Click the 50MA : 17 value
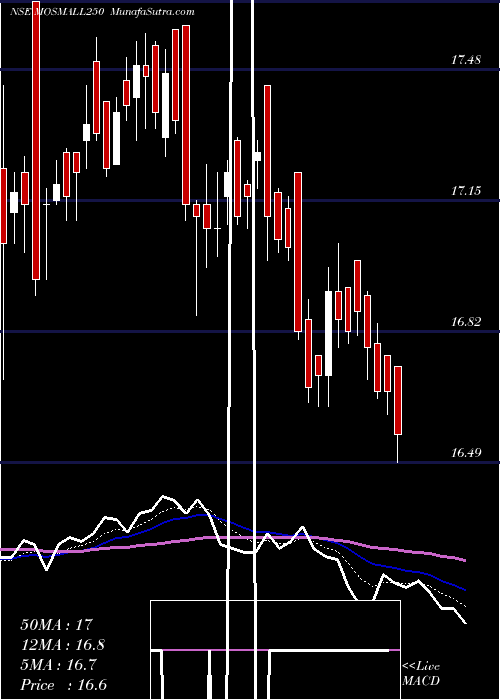 [57, 624]
